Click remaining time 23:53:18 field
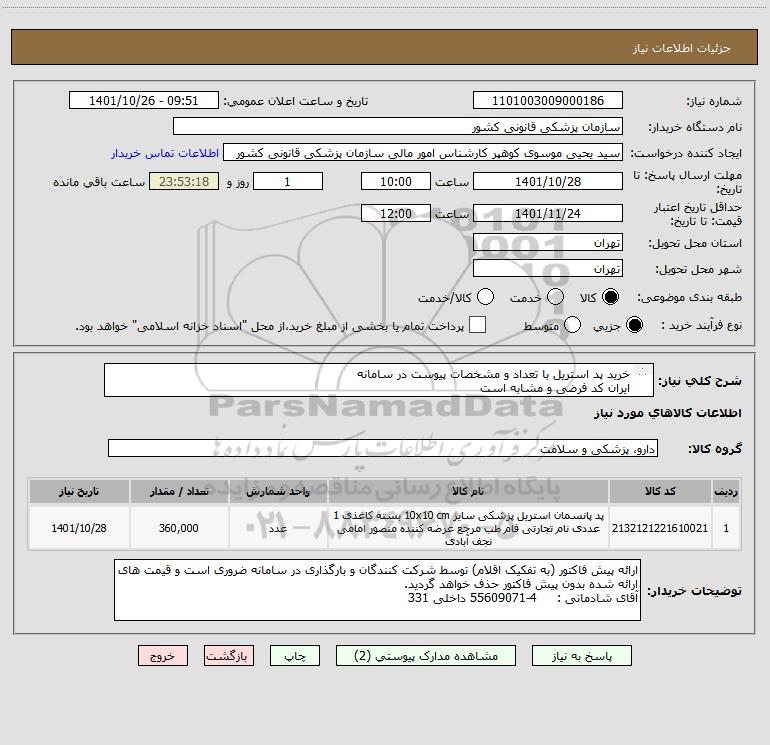This screenshot has height=745, width=770. tap(184, 182)
